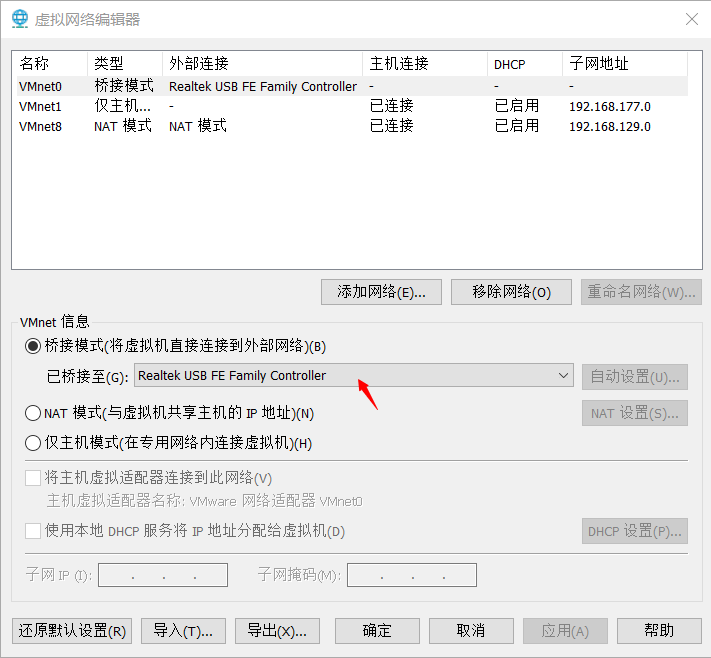Click the 子网掩码 input field
The height and width of the screenshot is (658, 711).
tap(412, 575)
